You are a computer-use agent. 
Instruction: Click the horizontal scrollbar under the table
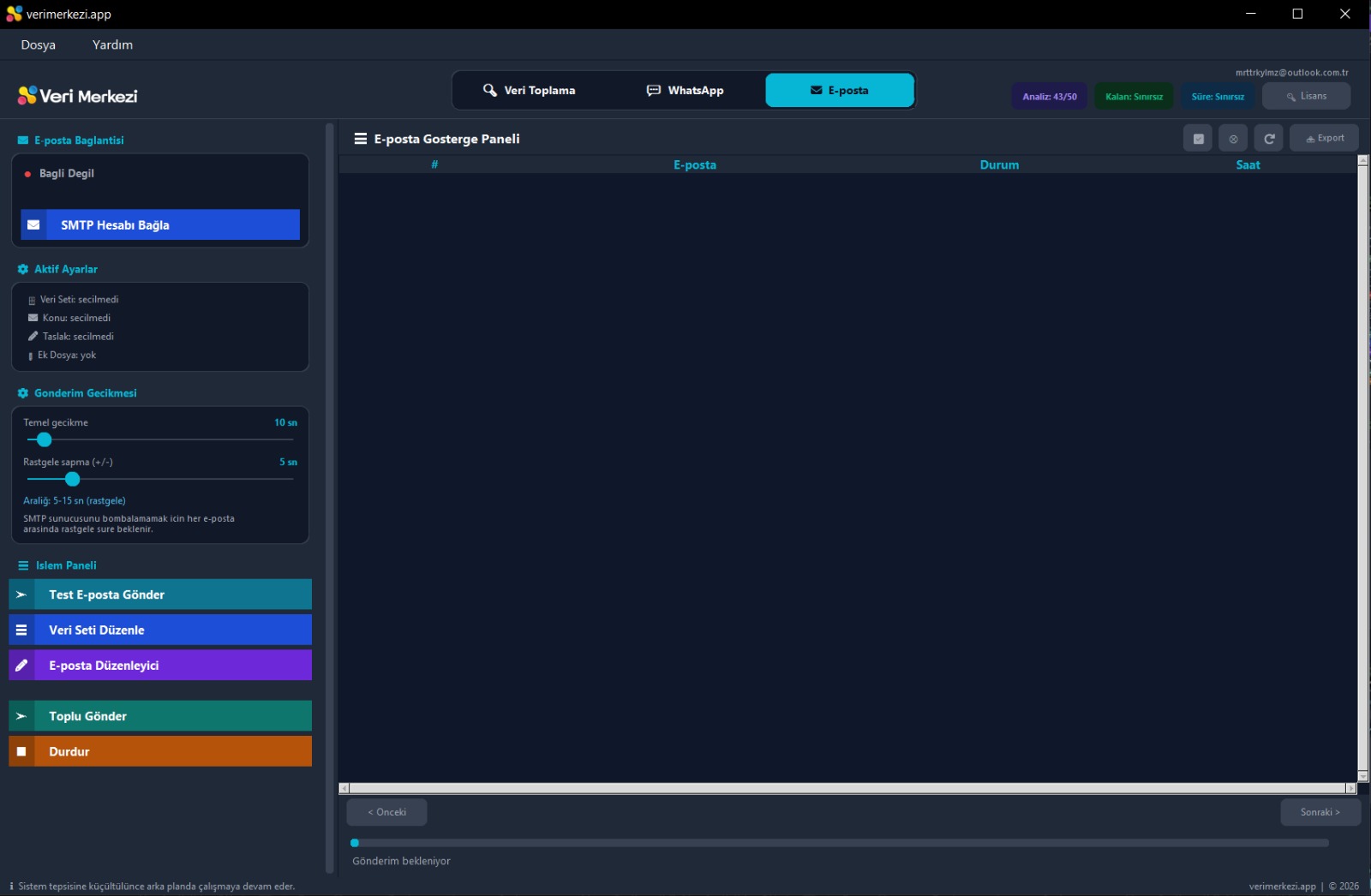(x=847, y=788)
